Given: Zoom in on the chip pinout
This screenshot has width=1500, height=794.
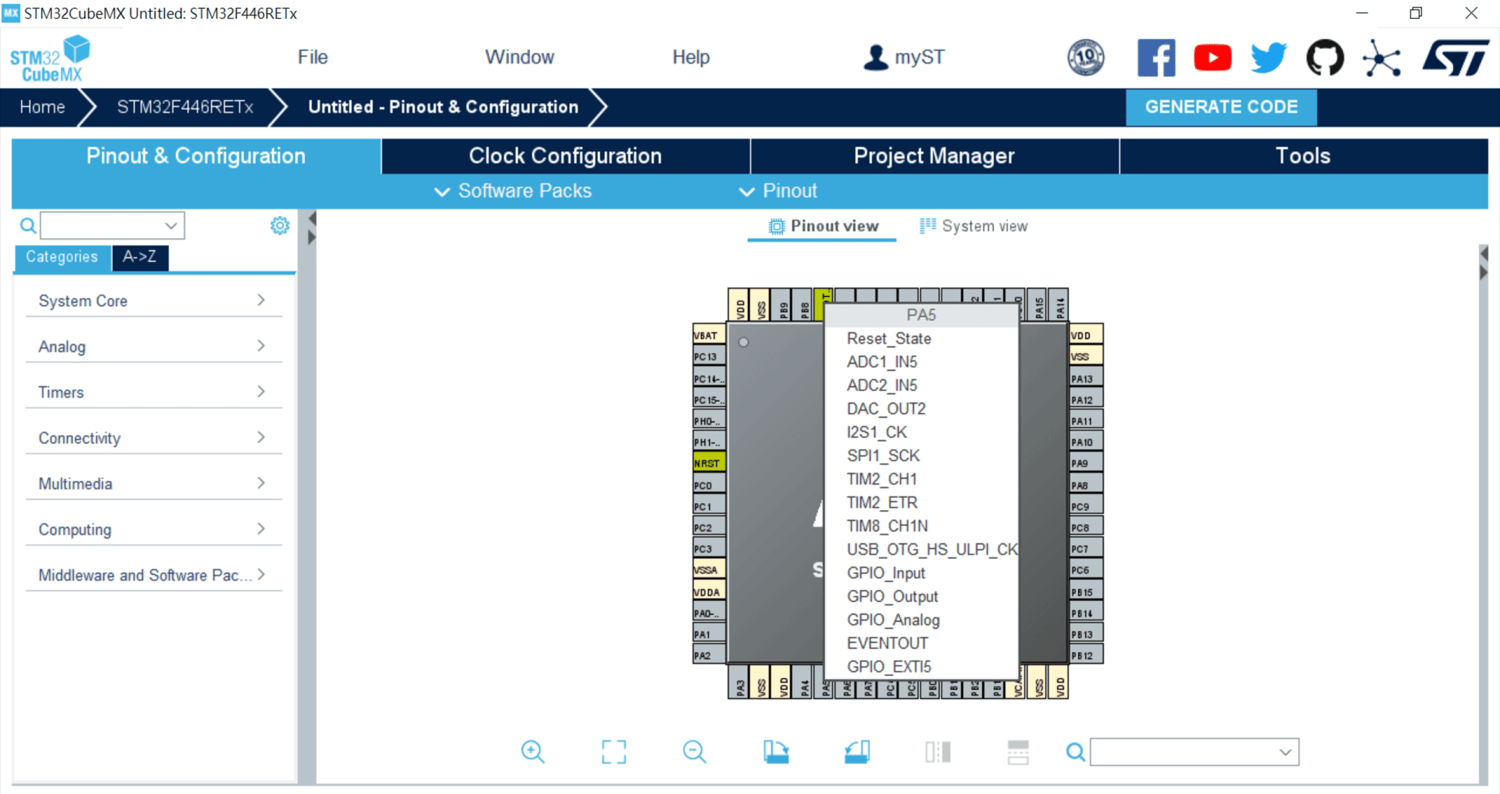Looking at the screenshot, I should 533,752.
